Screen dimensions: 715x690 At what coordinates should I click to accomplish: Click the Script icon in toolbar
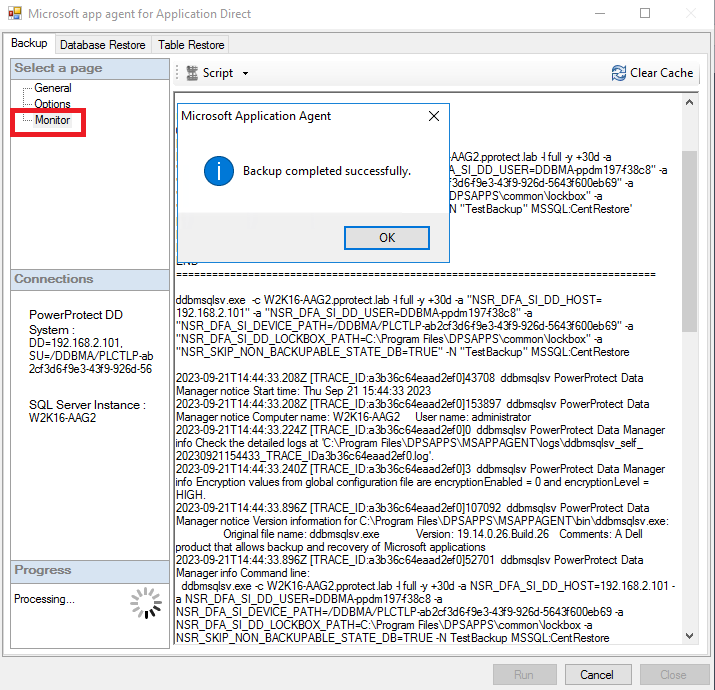coord(192,73)
